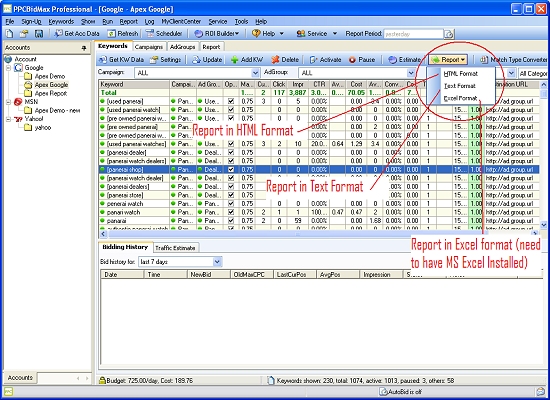Open the AdGroup filter dropdown
550x400 pixels.
click(411, 73)
